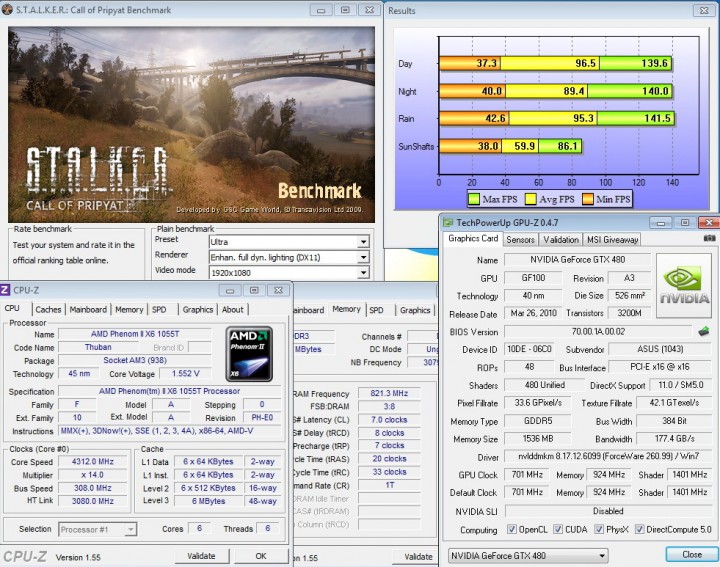Screen dimensions: 720x567
Task: Click the Release Date value Mar 26, 2010
Action: point(533,313)
